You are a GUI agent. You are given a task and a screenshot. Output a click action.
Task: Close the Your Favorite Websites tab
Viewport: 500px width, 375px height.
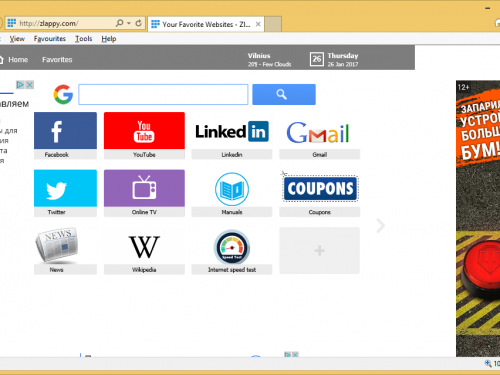click(x=258, y=24)
